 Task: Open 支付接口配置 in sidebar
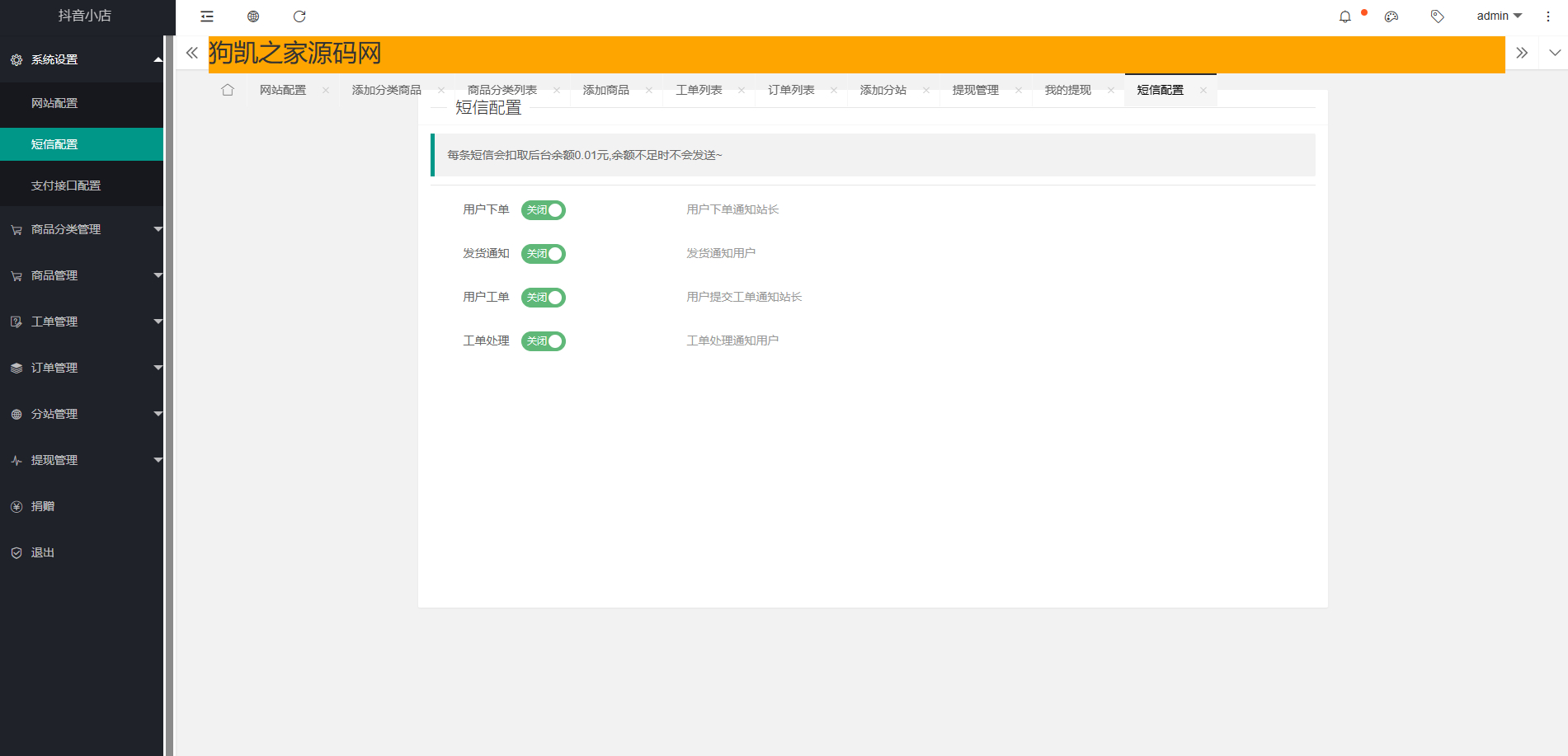point(66,185)
